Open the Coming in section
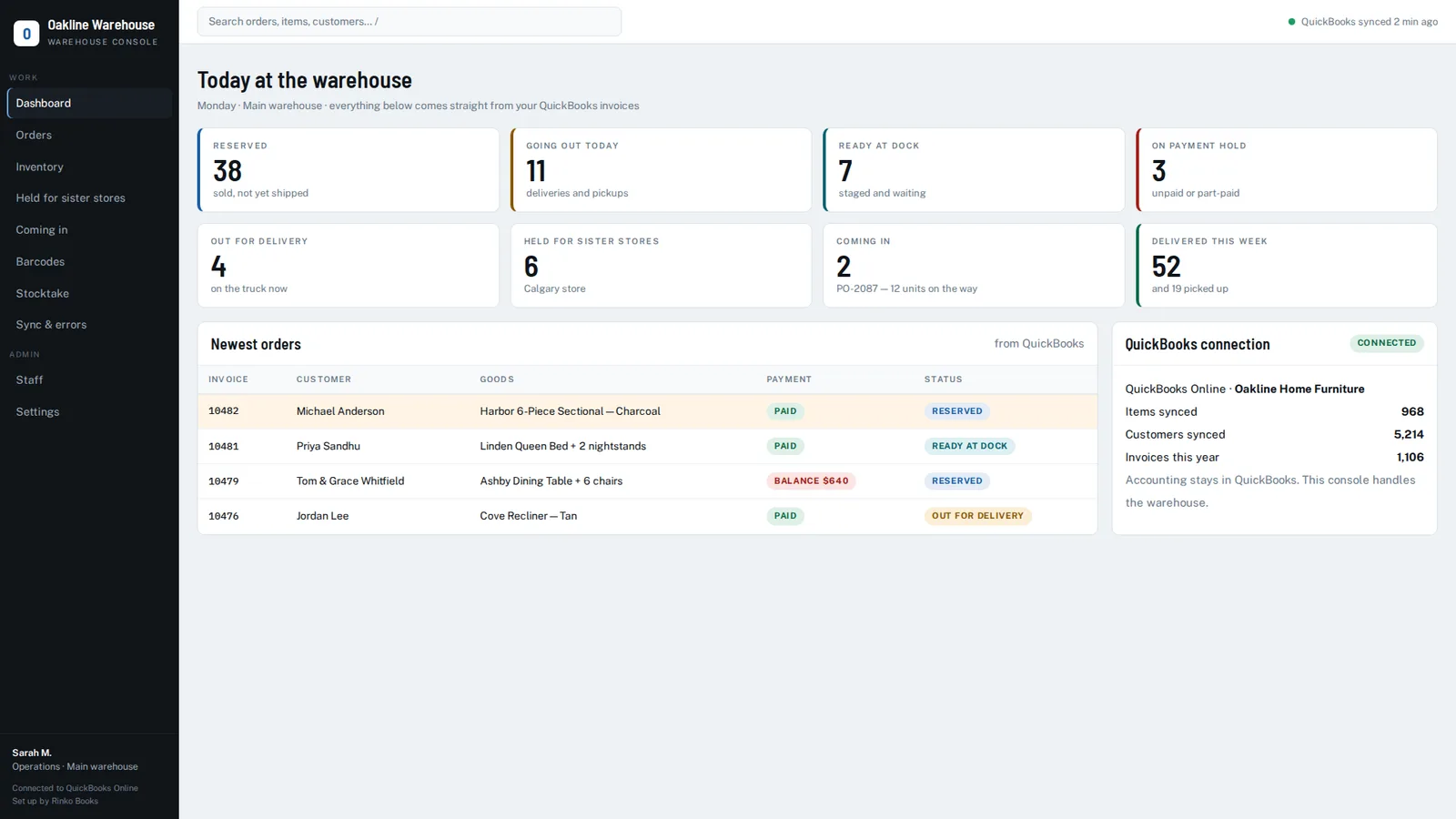Image resolution: width=1456 pixels, height=819 pixels. point(89,230)
